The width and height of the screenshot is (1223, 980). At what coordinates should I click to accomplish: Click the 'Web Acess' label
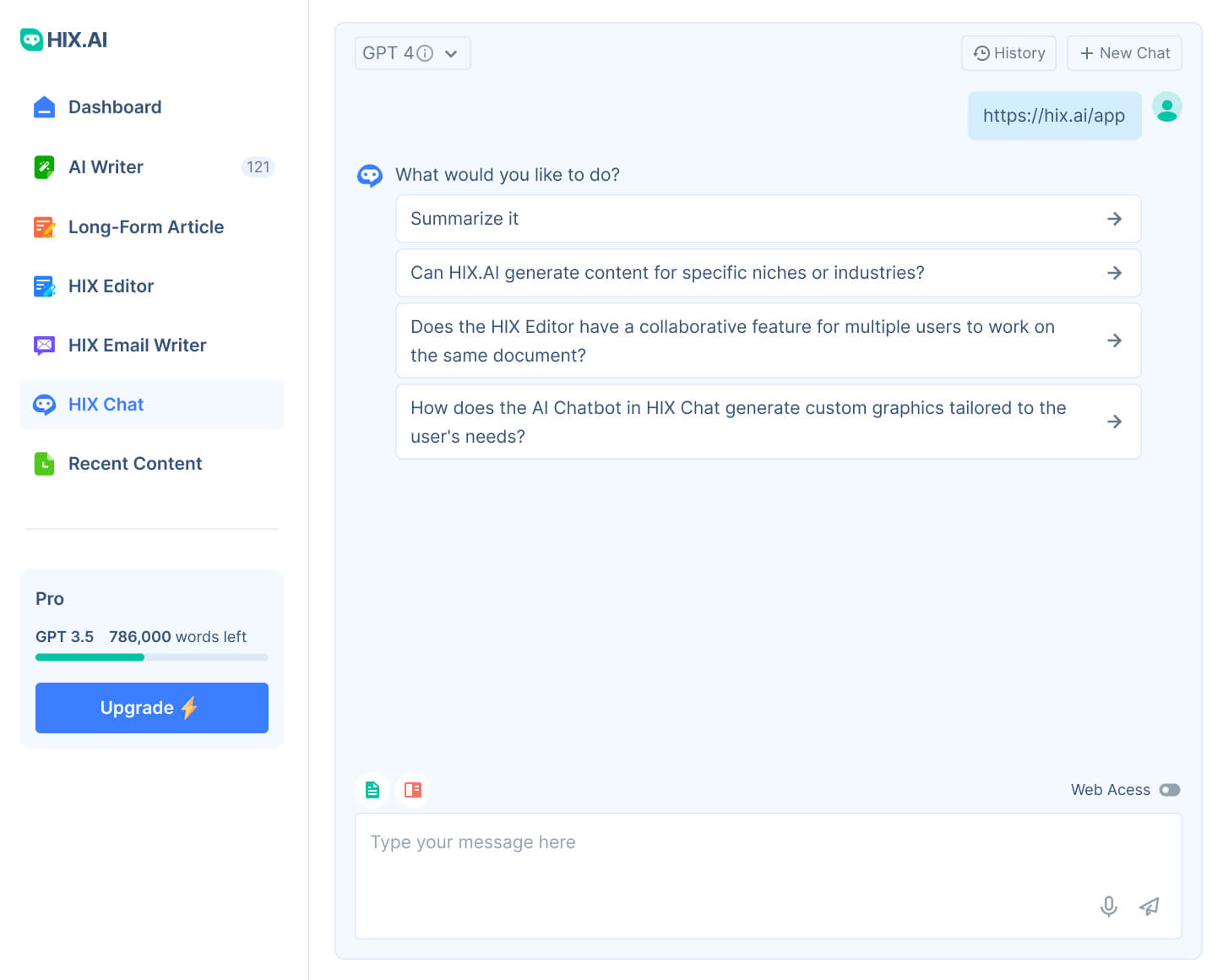pyautogui.click(x=1111, y=790)
